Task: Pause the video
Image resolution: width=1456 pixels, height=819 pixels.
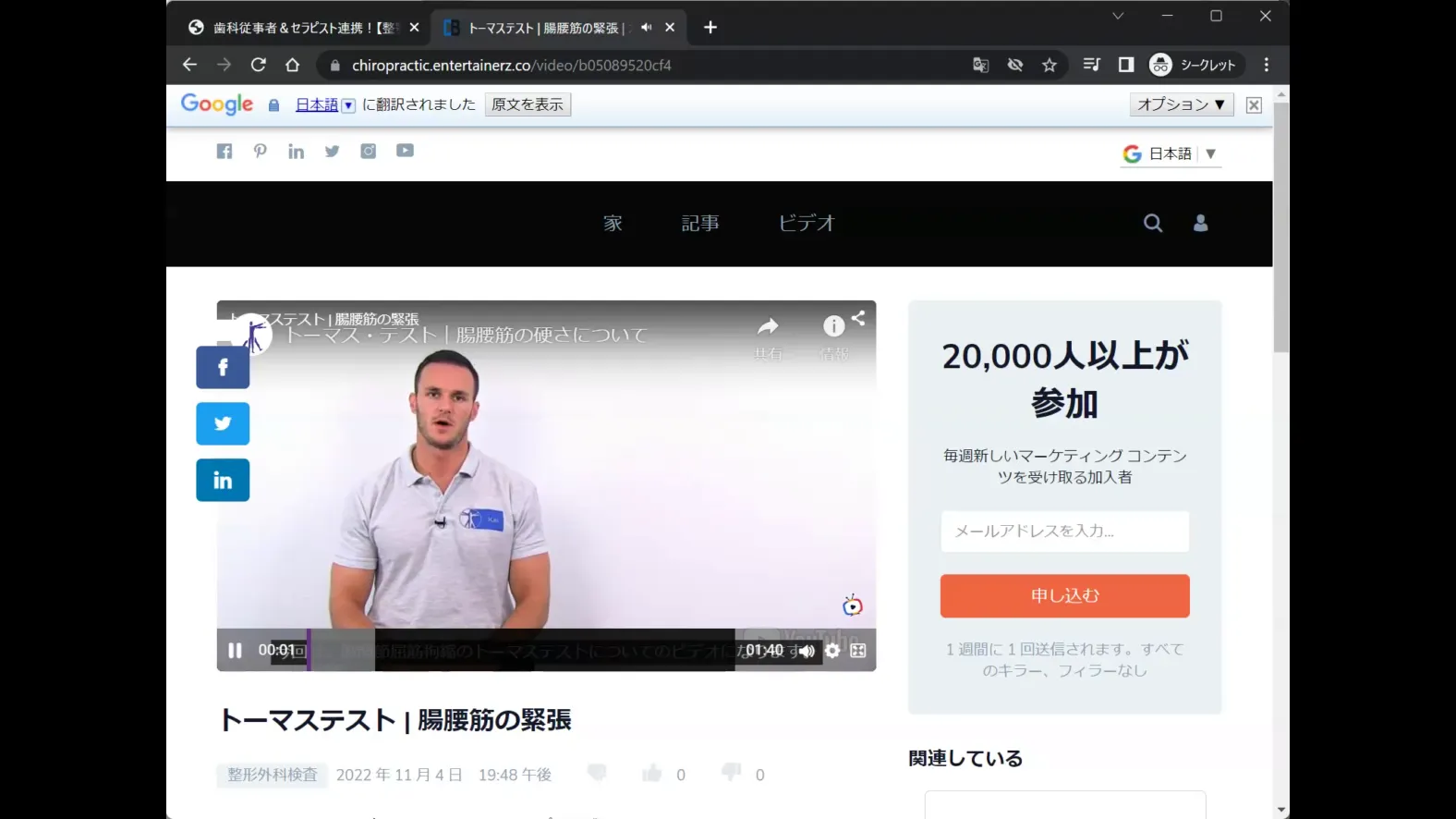Action: [x=235, y=651]
